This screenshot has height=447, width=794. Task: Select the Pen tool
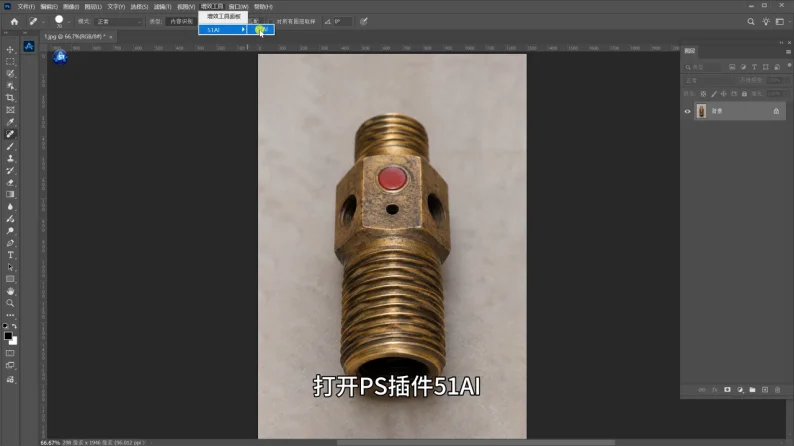pyautogui.click(x=10, y=243)
